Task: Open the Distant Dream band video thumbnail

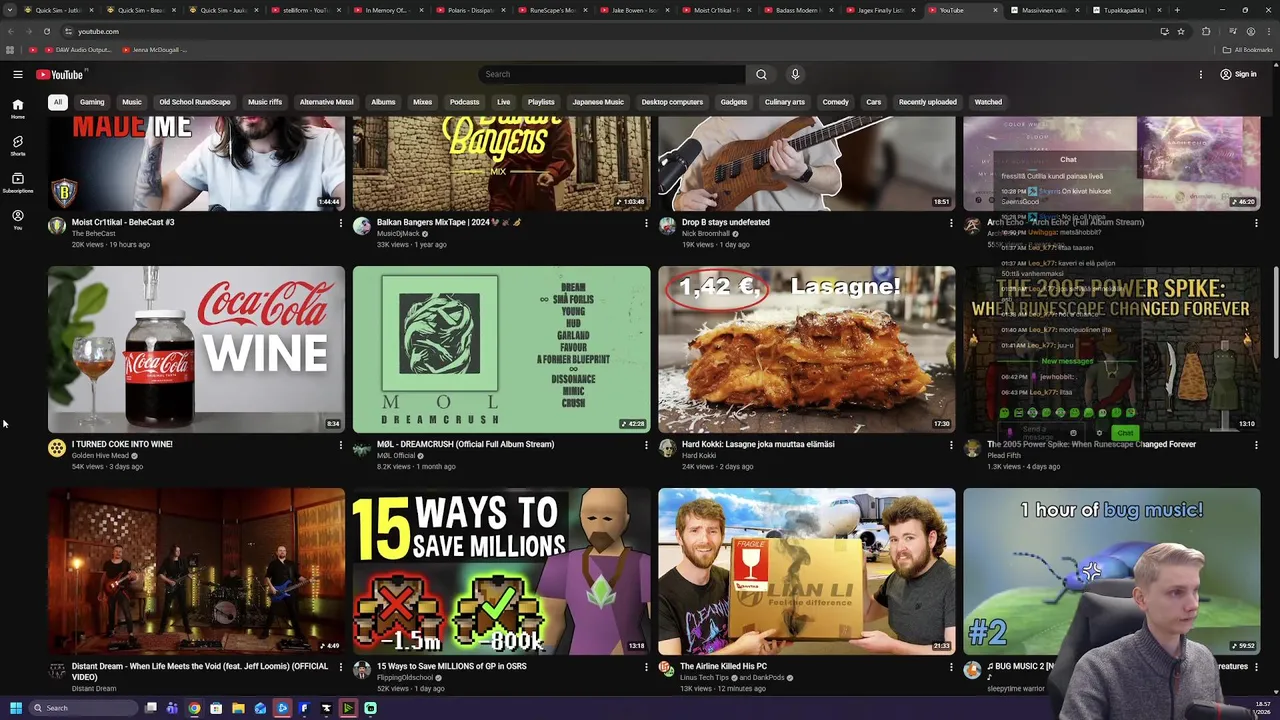Action: [x=196, y=571]
